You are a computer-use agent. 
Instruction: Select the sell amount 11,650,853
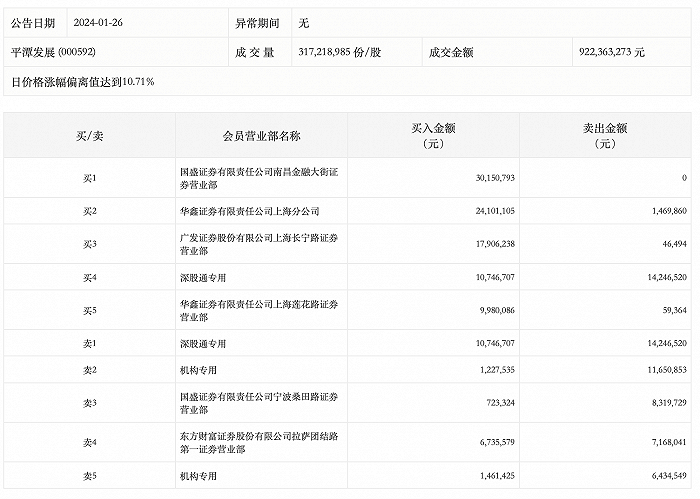[659, 369]
